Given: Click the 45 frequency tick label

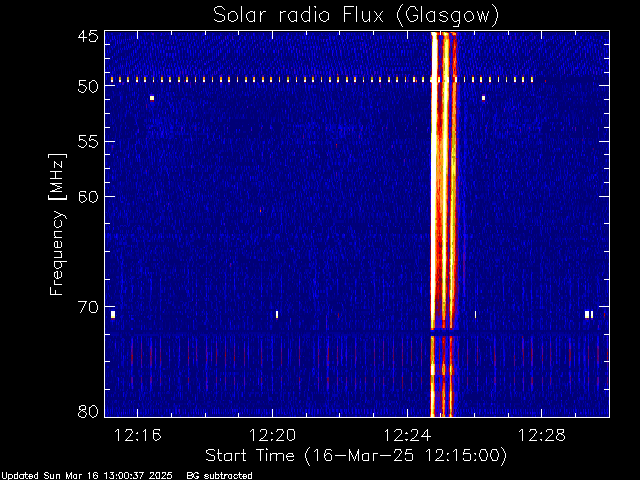Looking at the screenshot, I should click(88, 36).
